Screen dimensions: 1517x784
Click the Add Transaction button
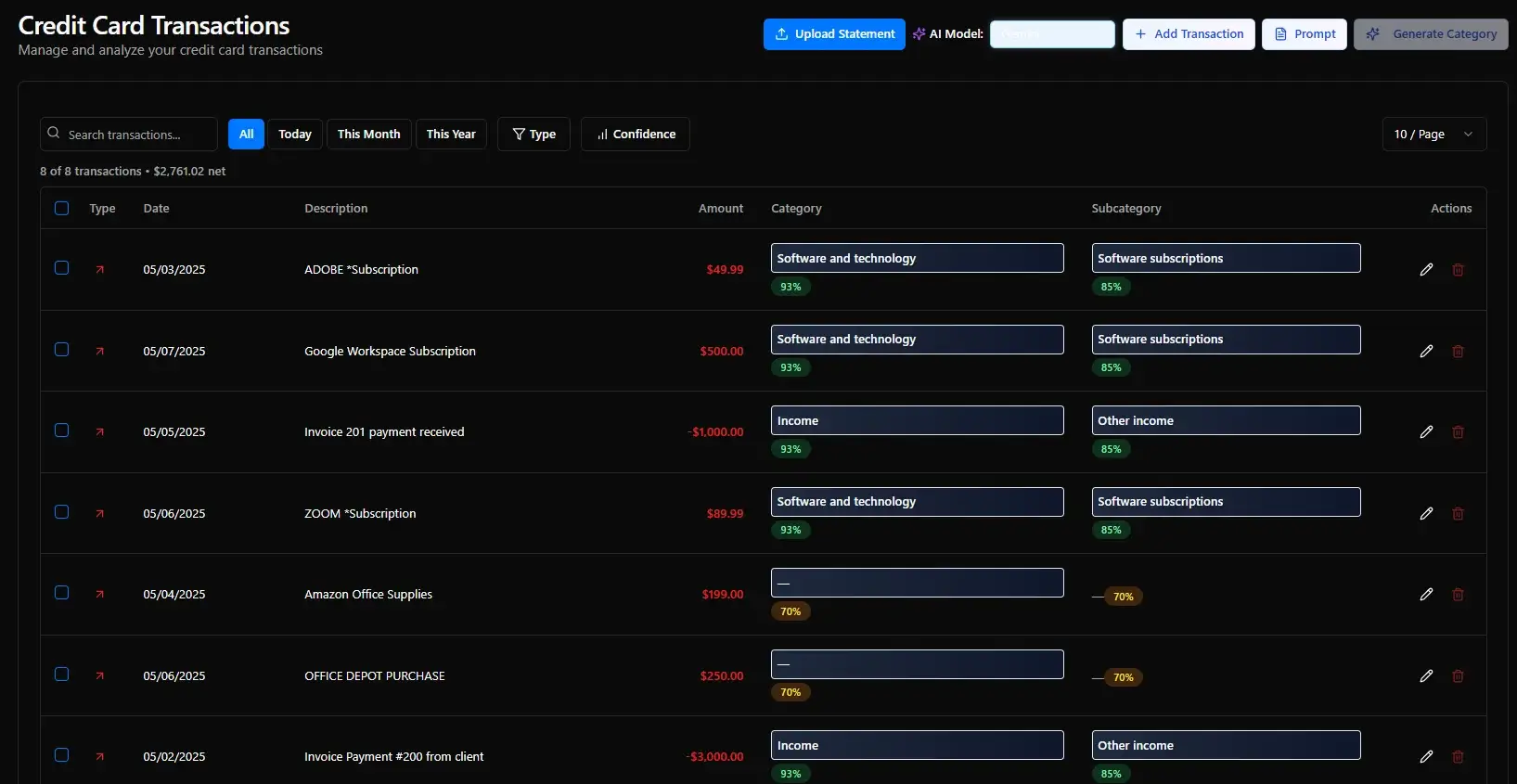pyautogui.click(x=1189, y=34)
